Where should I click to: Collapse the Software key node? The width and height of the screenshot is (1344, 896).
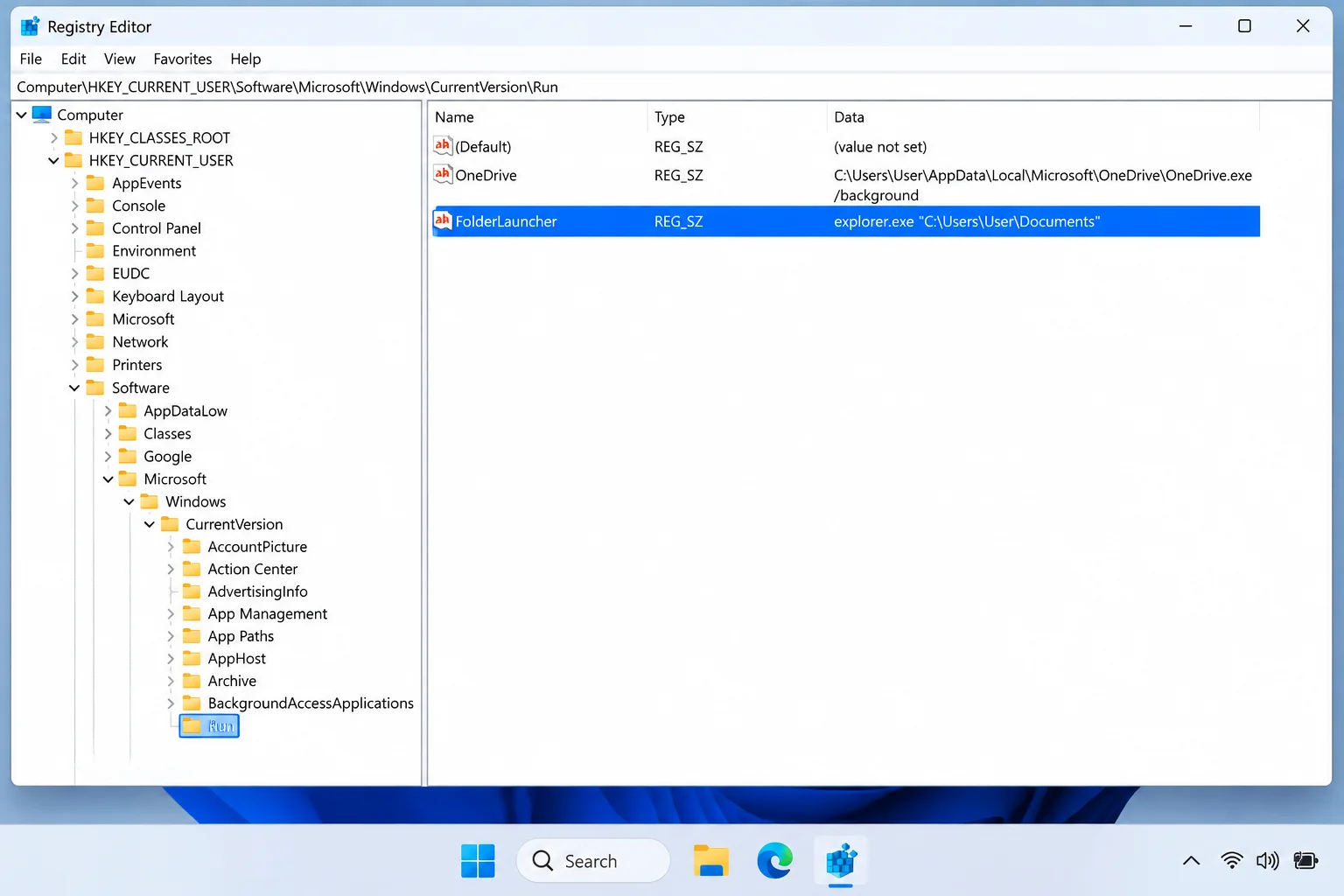pos(74,388)
